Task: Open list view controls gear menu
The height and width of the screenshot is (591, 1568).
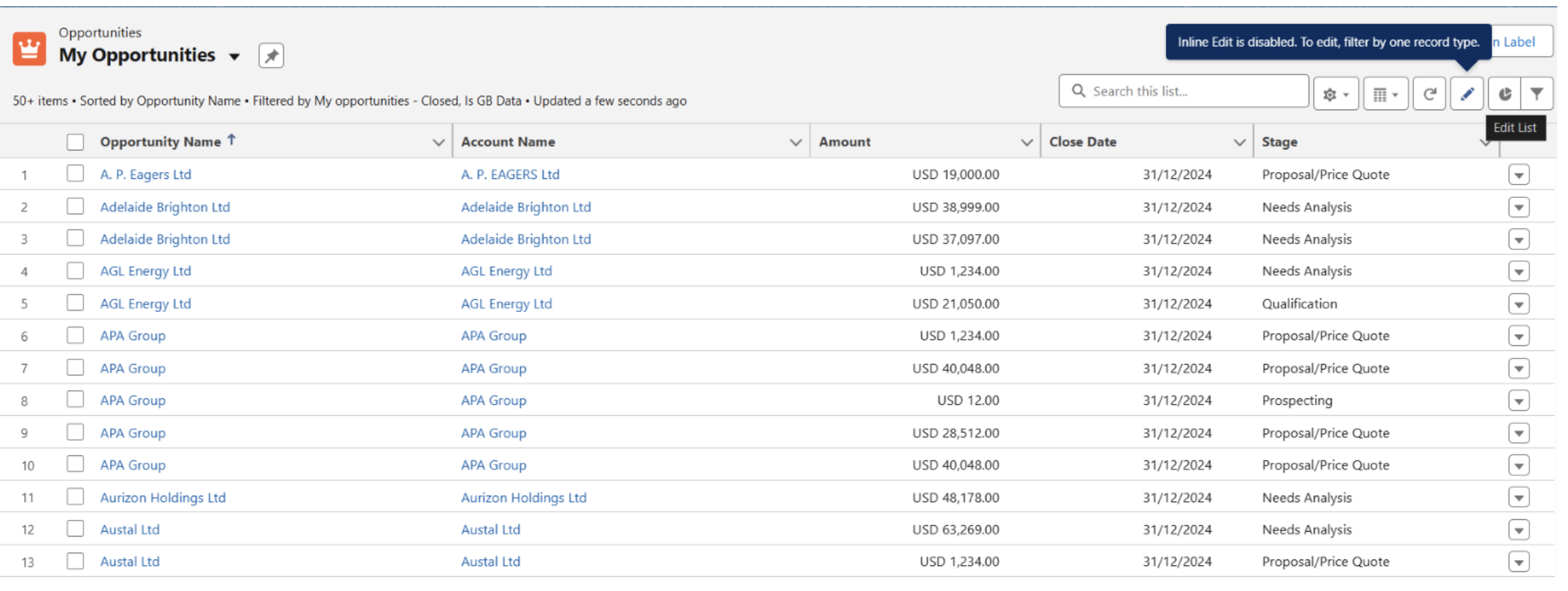Action: pos(1335,94)
